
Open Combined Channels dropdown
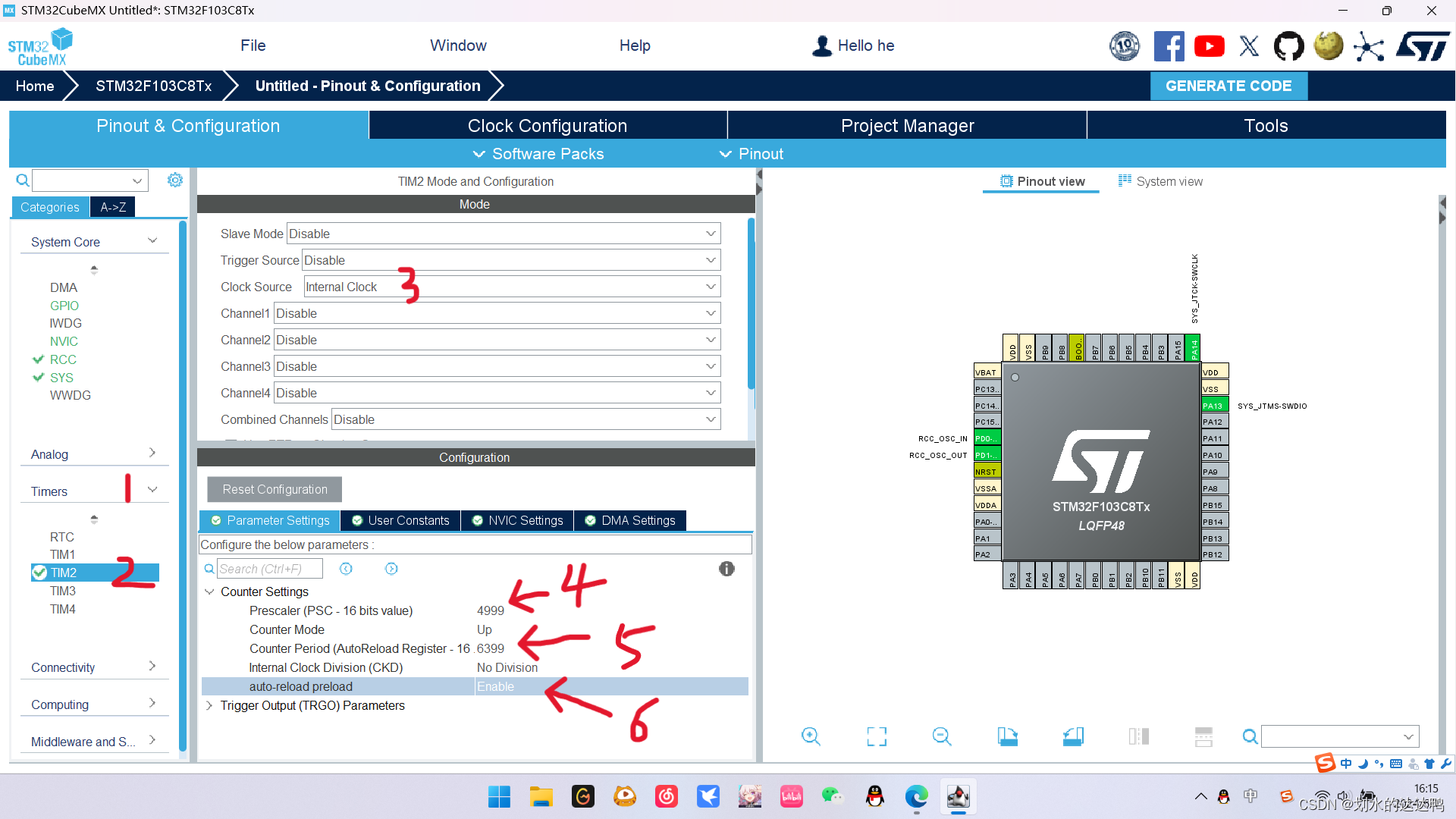[526, 419]
